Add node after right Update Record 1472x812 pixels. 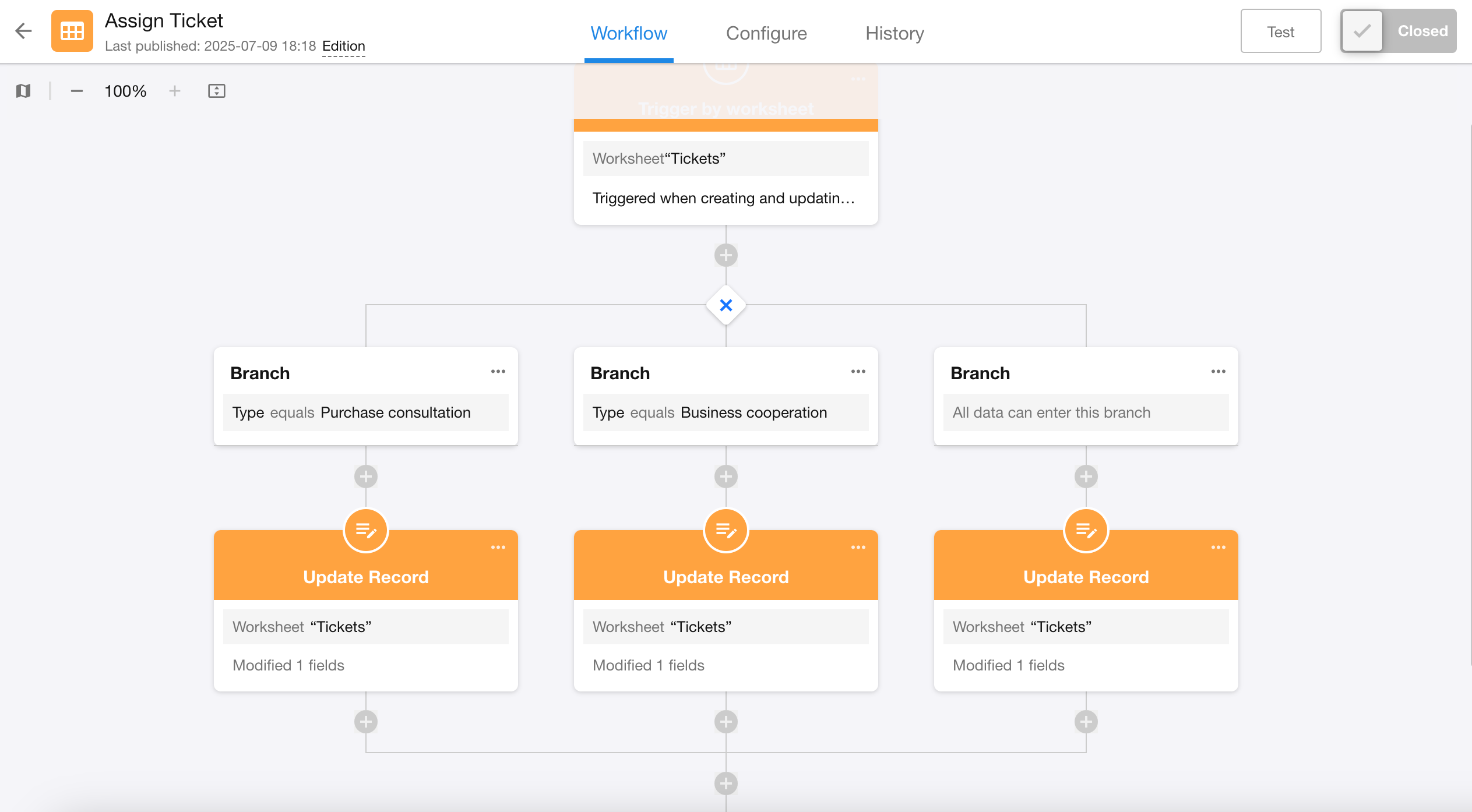1086,722
